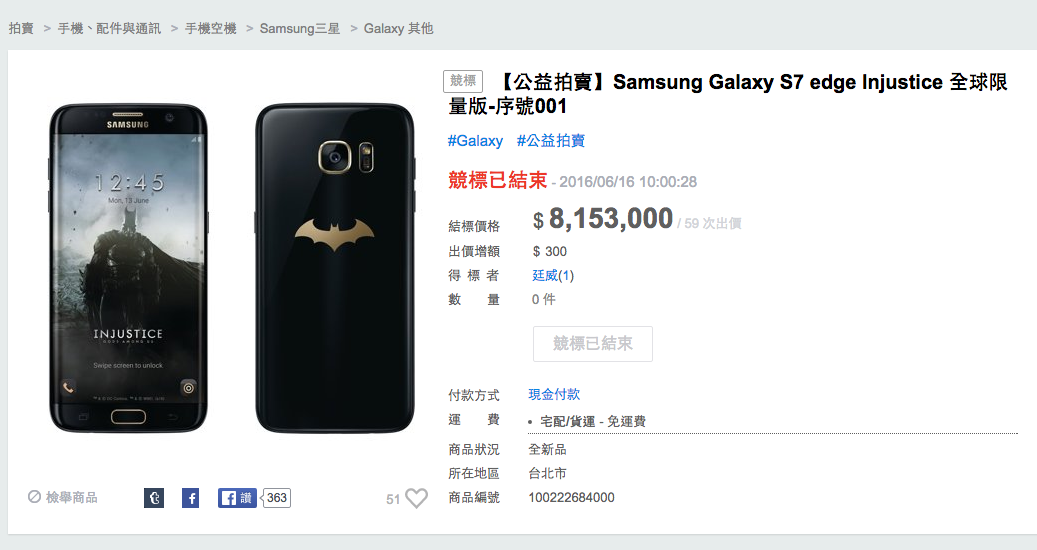1037x550 pixels.
Task: Open the 手機空機 breadcrumb category
Action: click(x=210, y=29)
